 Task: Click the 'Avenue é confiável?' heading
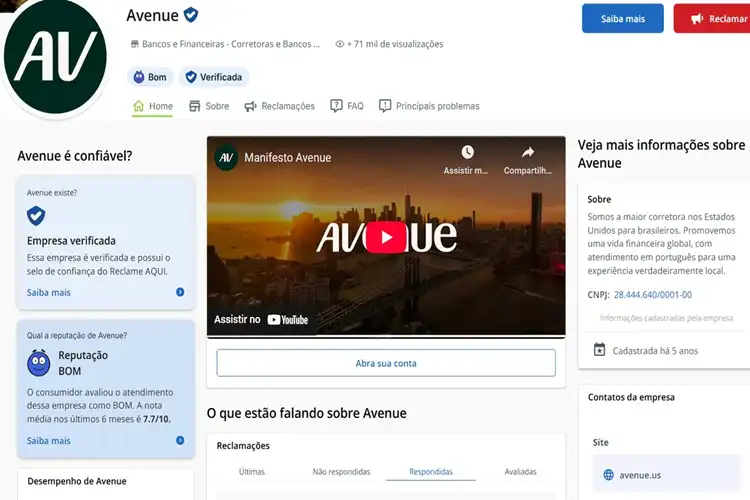(75, 156)
